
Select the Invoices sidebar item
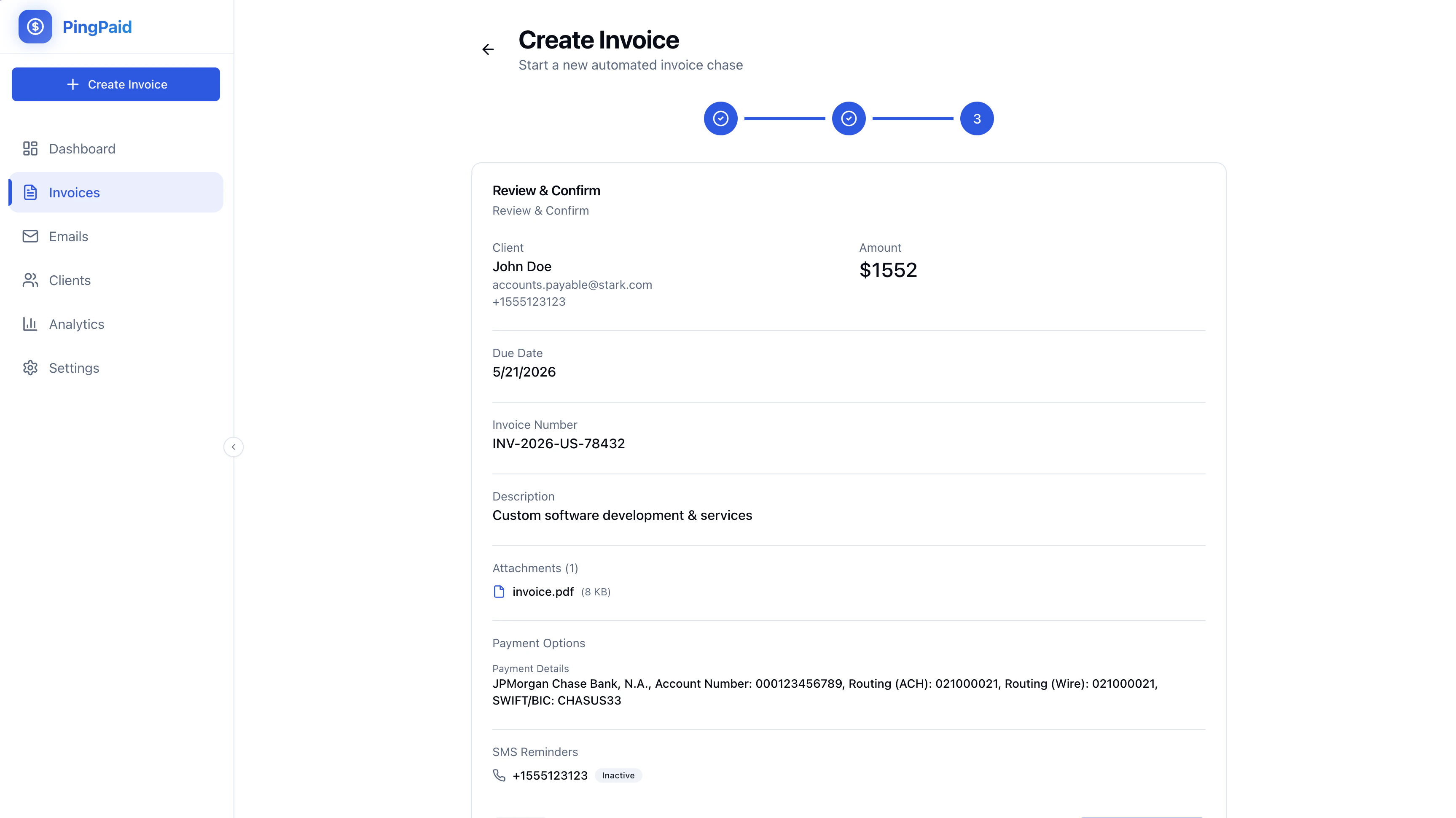click(116, 192)
